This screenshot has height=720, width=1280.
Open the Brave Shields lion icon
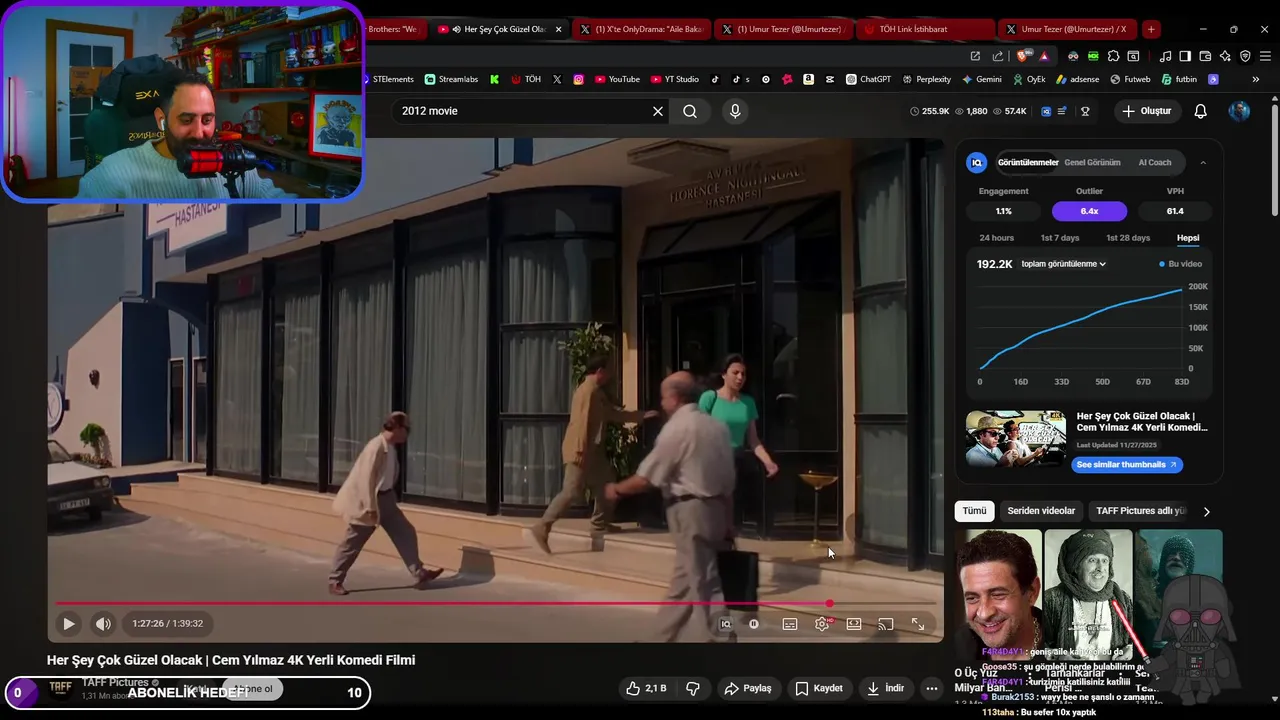tap(1023, 56)
